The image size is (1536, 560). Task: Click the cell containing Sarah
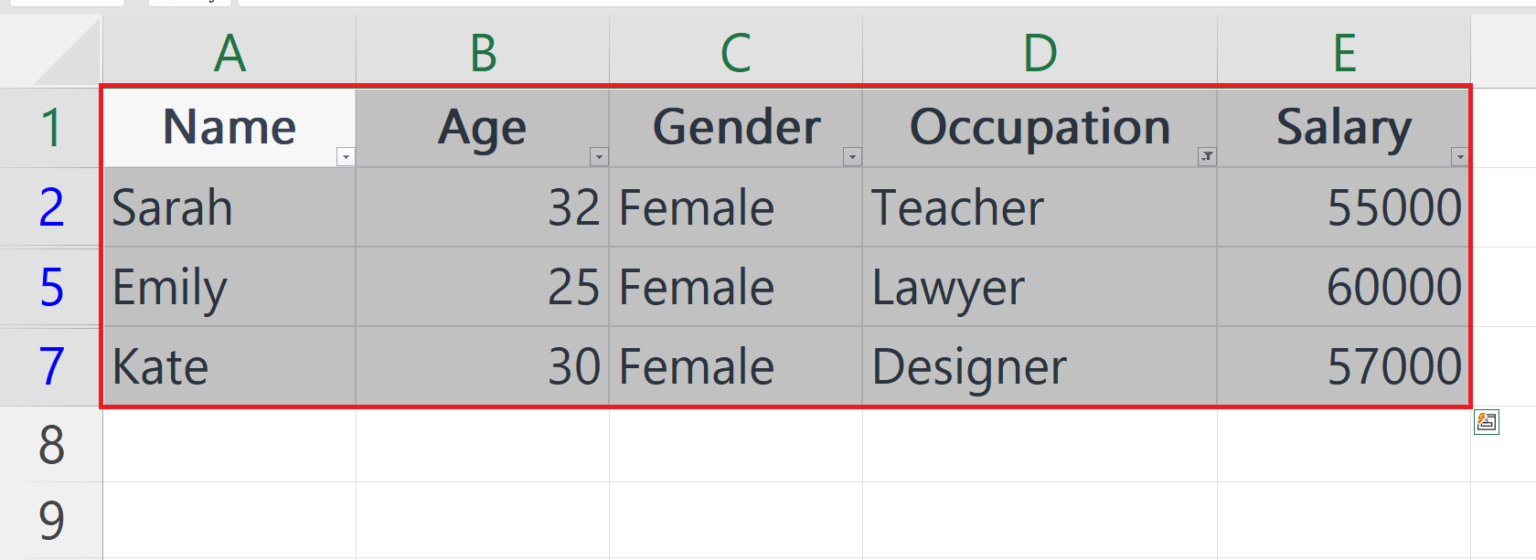tap(229, 208)
